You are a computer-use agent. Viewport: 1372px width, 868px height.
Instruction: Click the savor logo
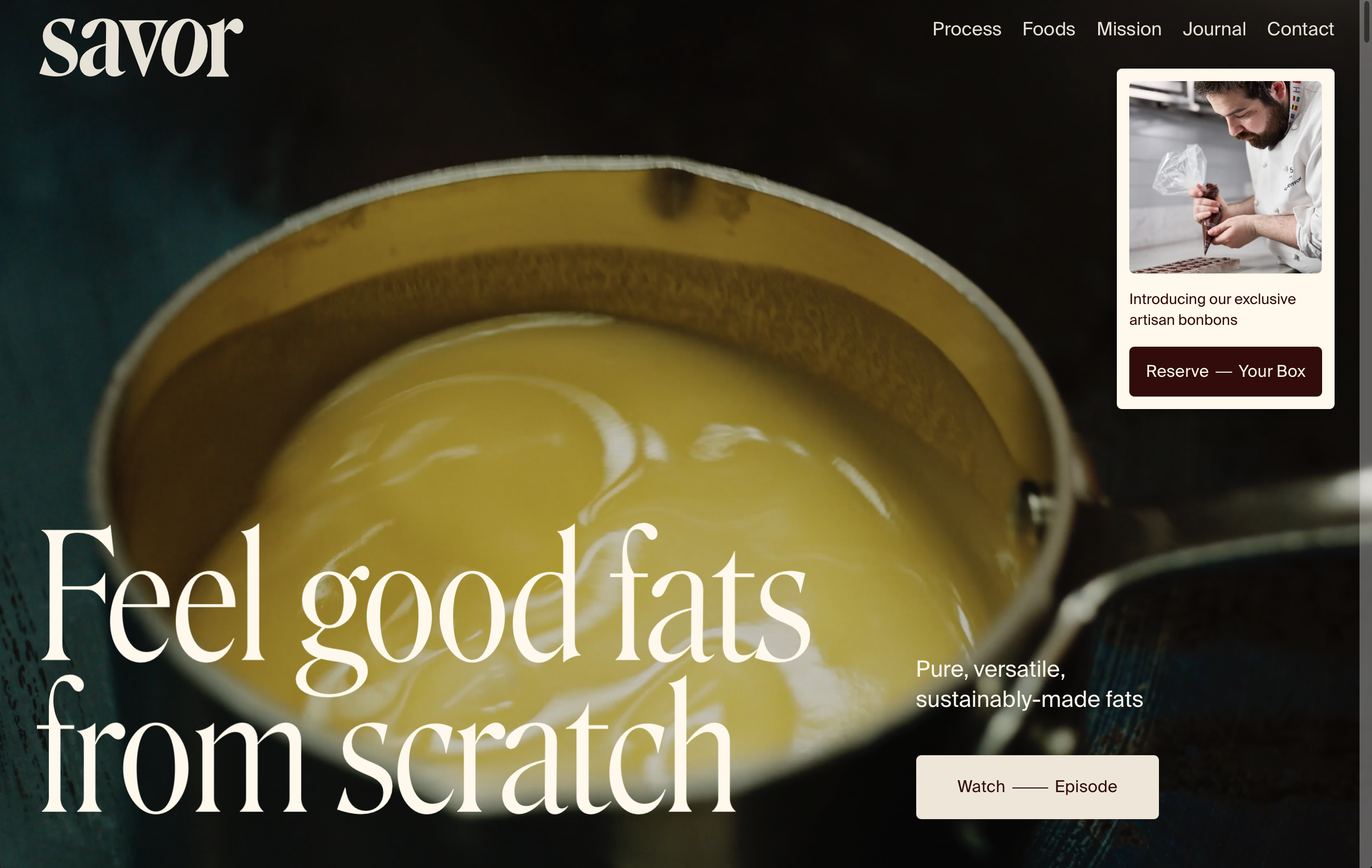(x=141, y=47)
